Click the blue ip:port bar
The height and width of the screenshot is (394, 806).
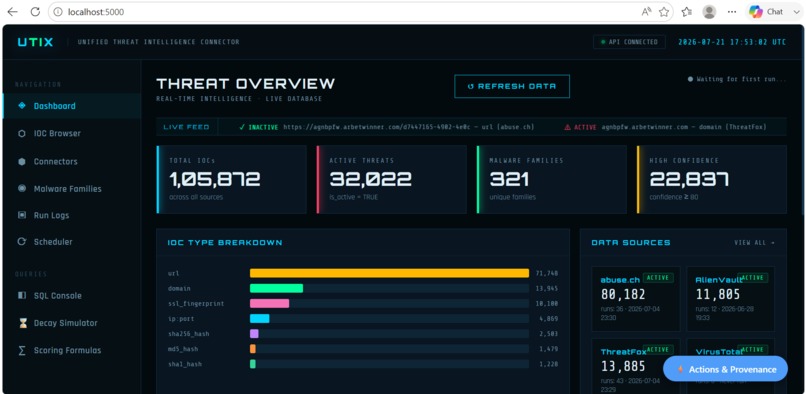click(x=260, y=319)
